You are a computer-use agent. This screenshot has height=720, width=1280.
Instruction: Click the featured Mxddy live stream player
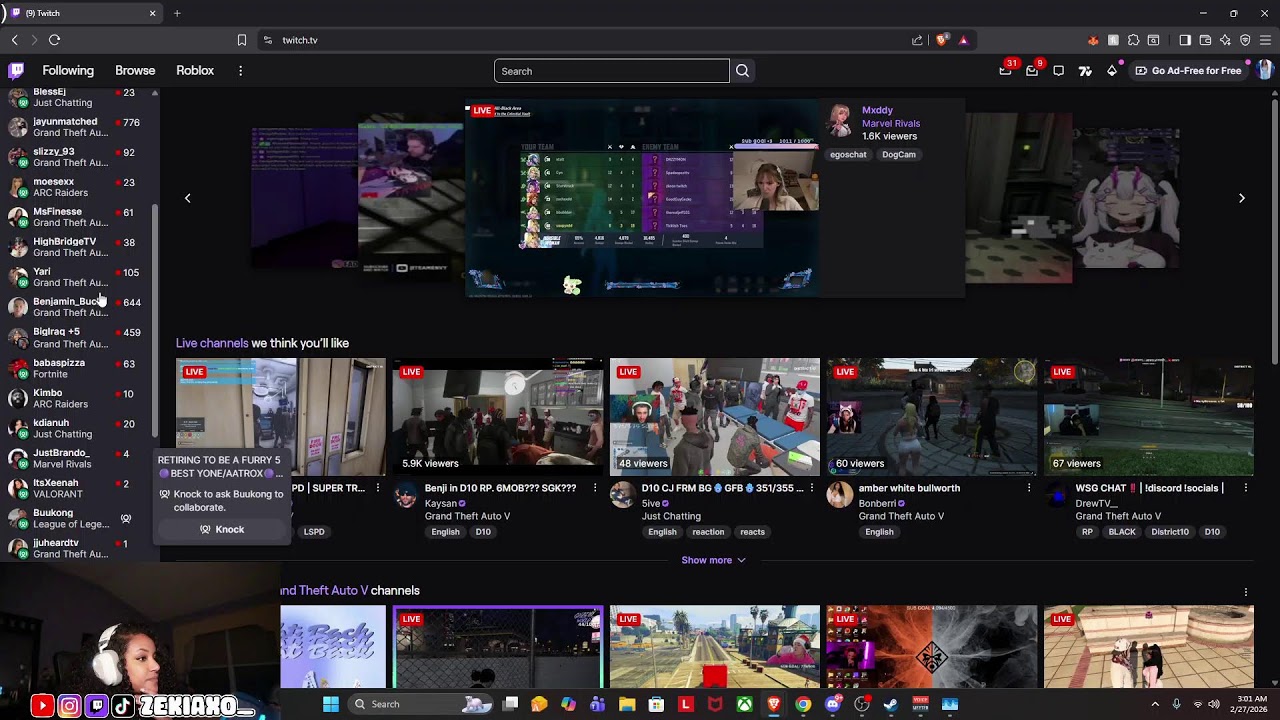click(641, 199)
